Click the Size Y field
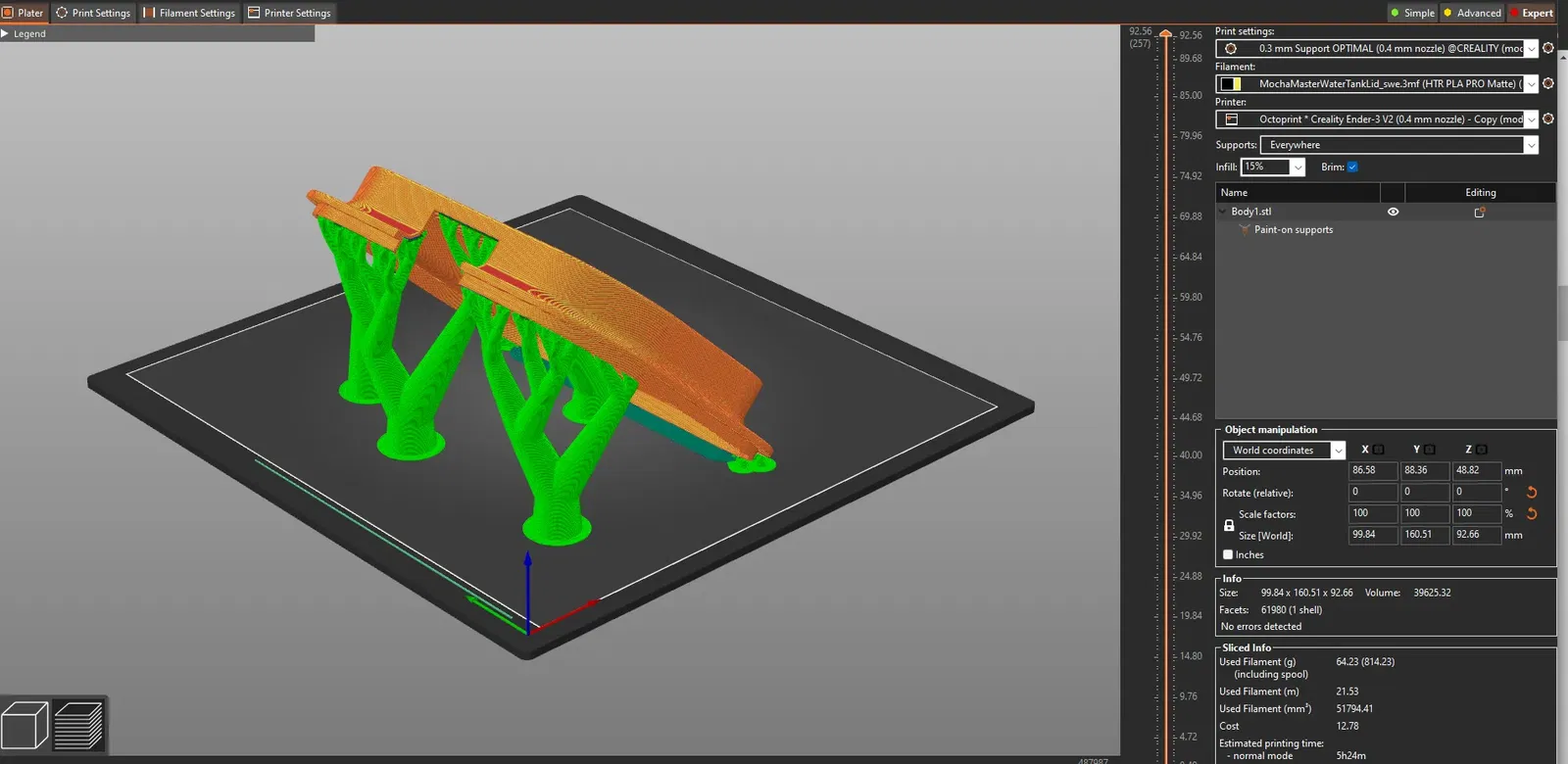 pos(1425,536)
